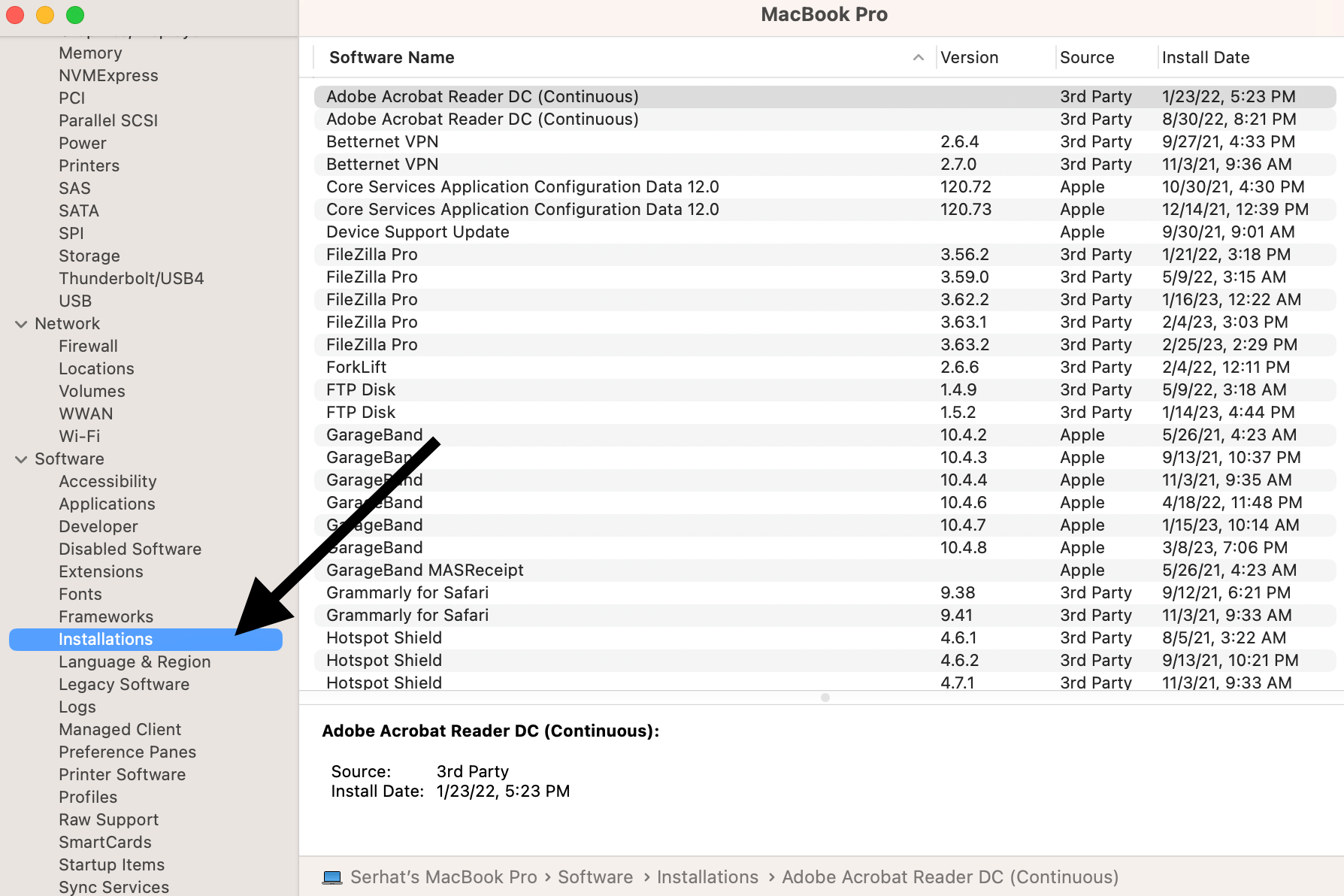Select Locations under Network
Screen dimensions: 1344x896
click(96, 369)
